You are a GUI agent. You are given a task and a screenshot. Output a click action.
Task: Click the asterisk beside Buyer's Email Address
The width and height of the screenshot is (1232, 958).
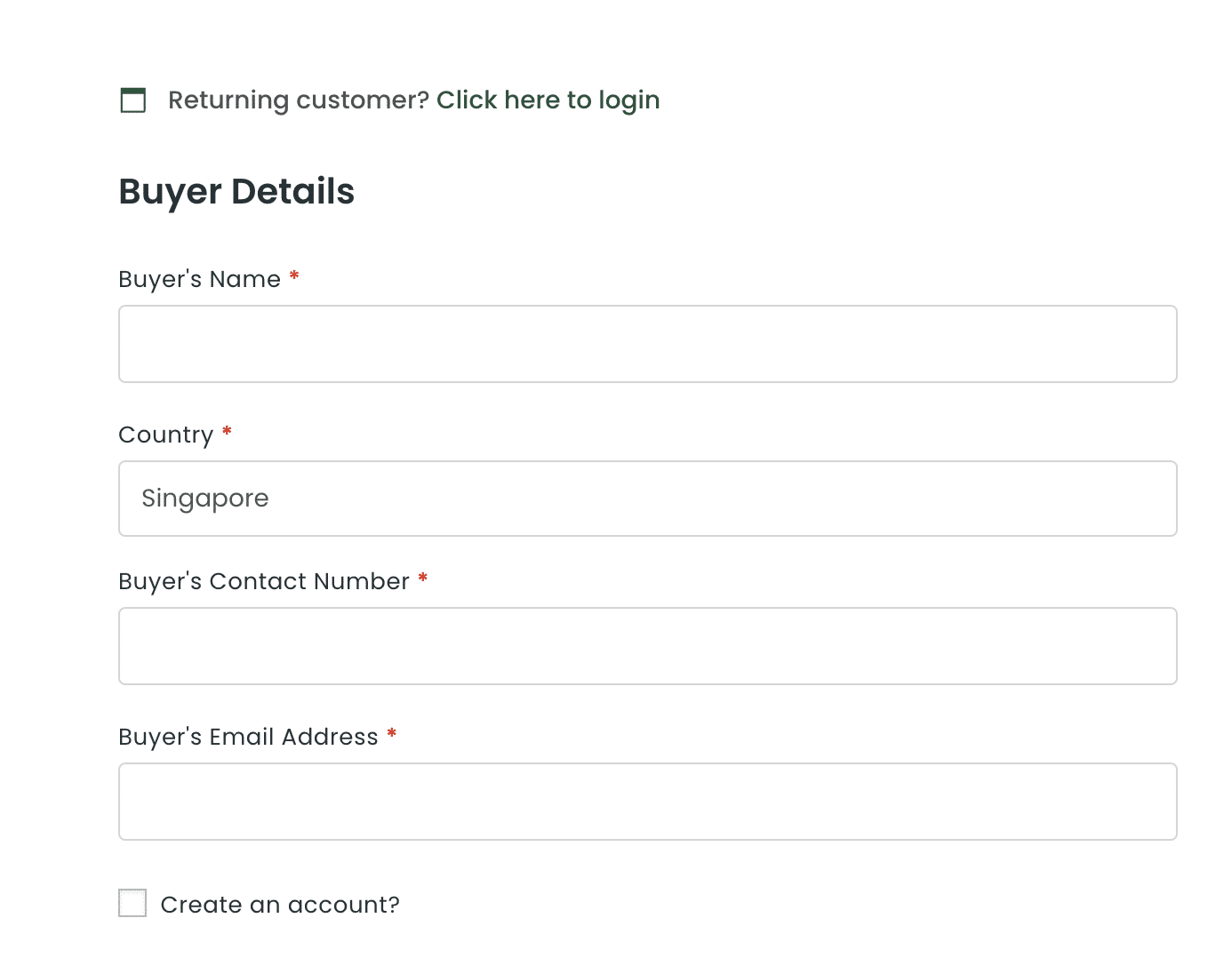[x=392, y=735]
